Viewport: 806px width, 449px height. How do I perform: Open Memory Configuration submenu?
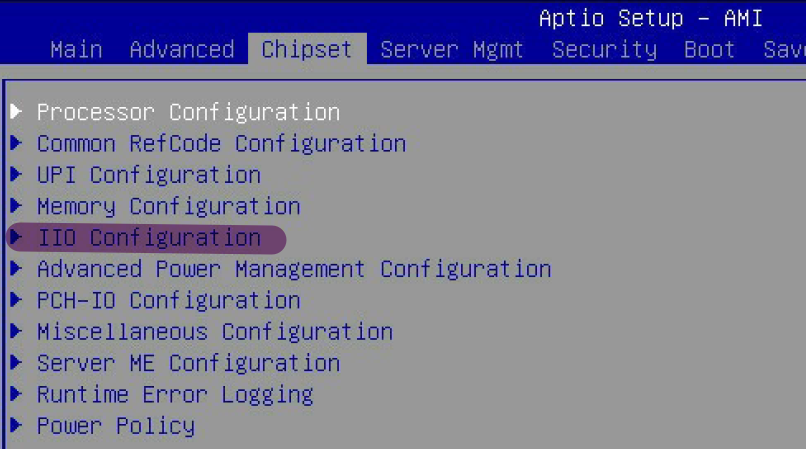(x=169, y=207)
